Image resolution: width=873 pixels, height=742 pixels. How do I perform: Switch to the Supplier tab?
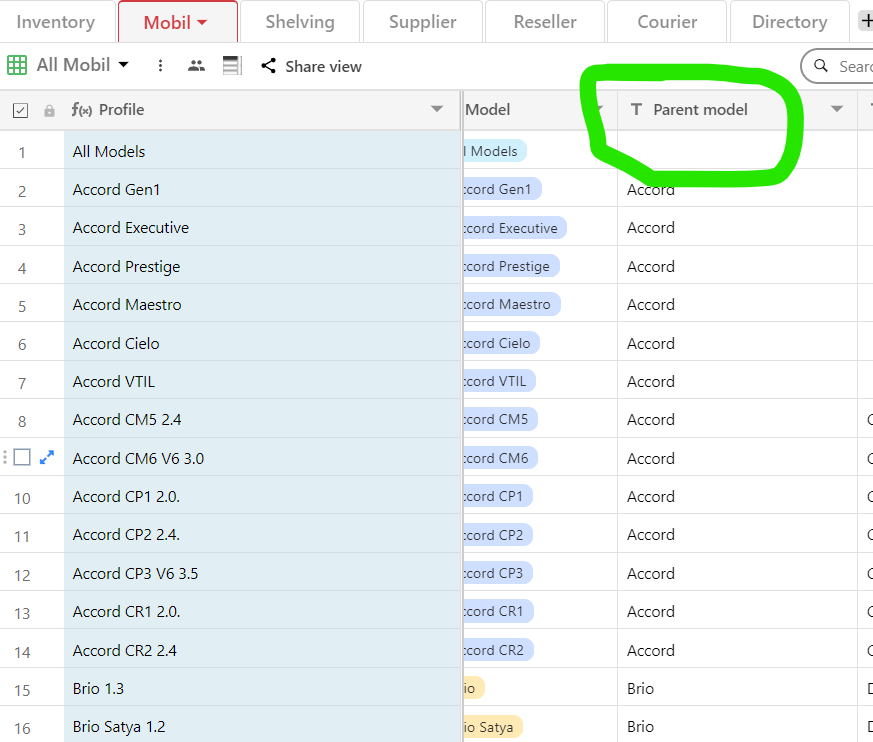[x=422, y=22]
